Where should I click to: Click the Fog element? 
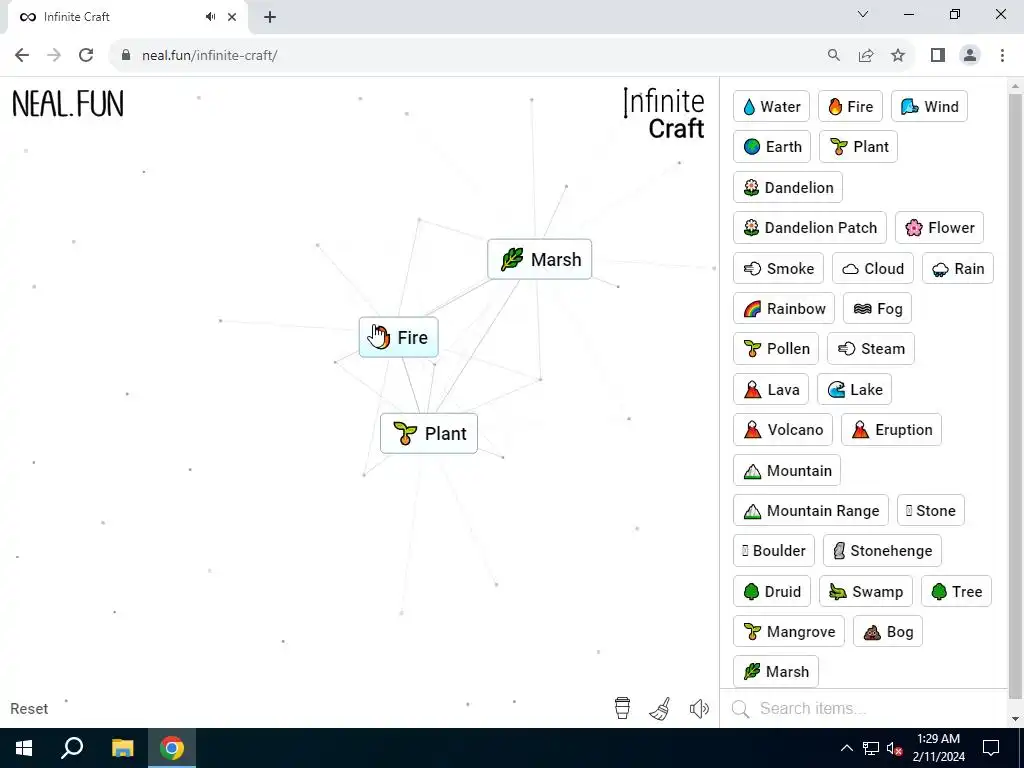coord(877,308)
